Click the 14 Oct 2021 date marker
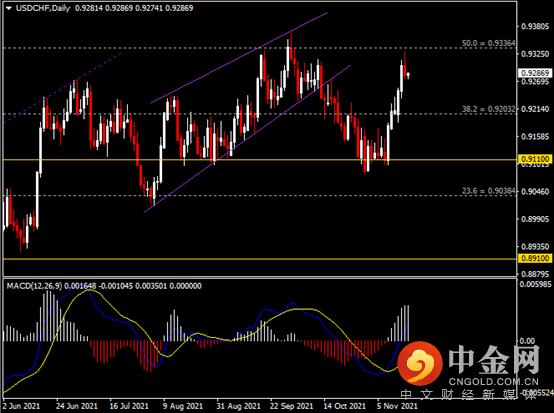Viewport: 554px width, 413px height. pyautogui.click(x=344, y=406)
